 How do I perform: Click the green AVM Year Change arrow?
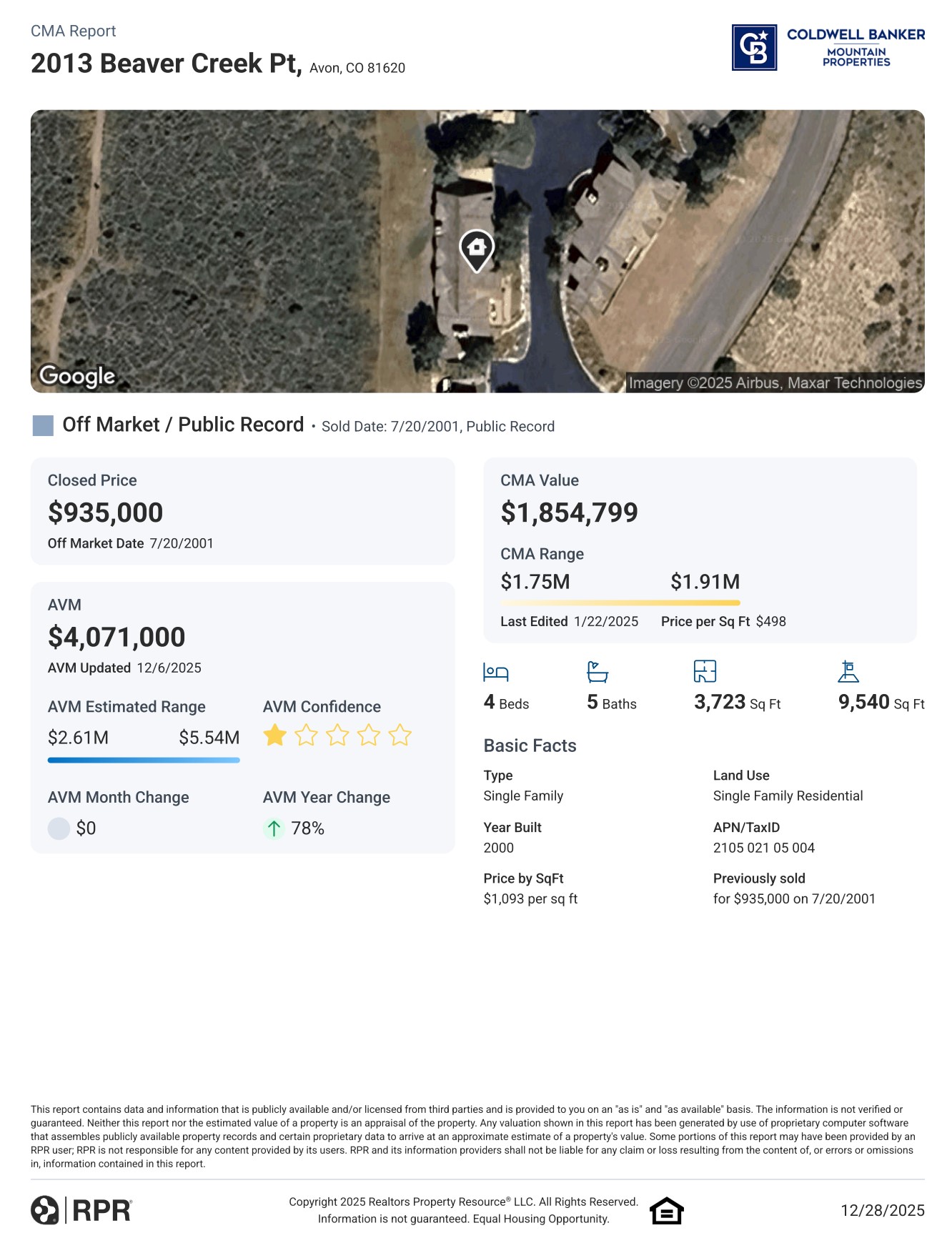coord(274,828)
